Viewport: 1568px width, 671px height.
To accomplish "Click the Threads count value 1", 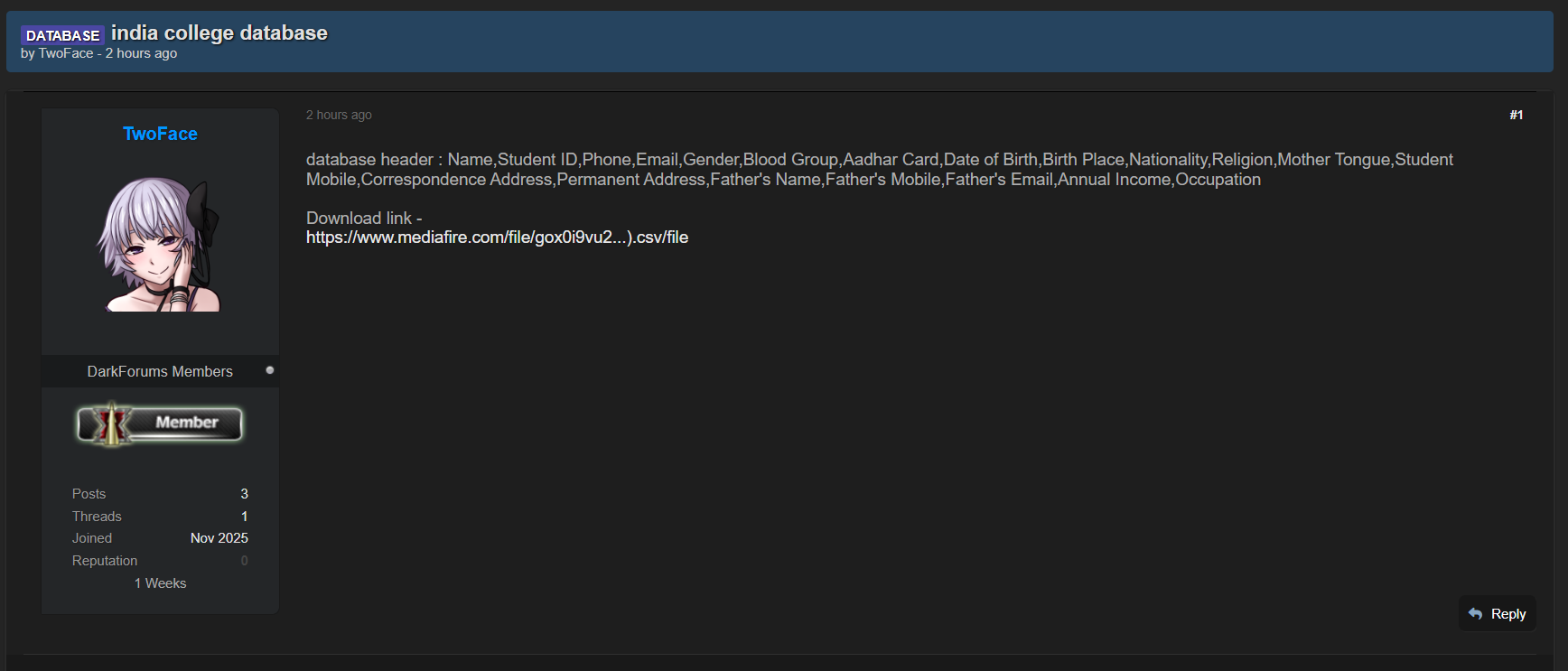I will [244, 517].
